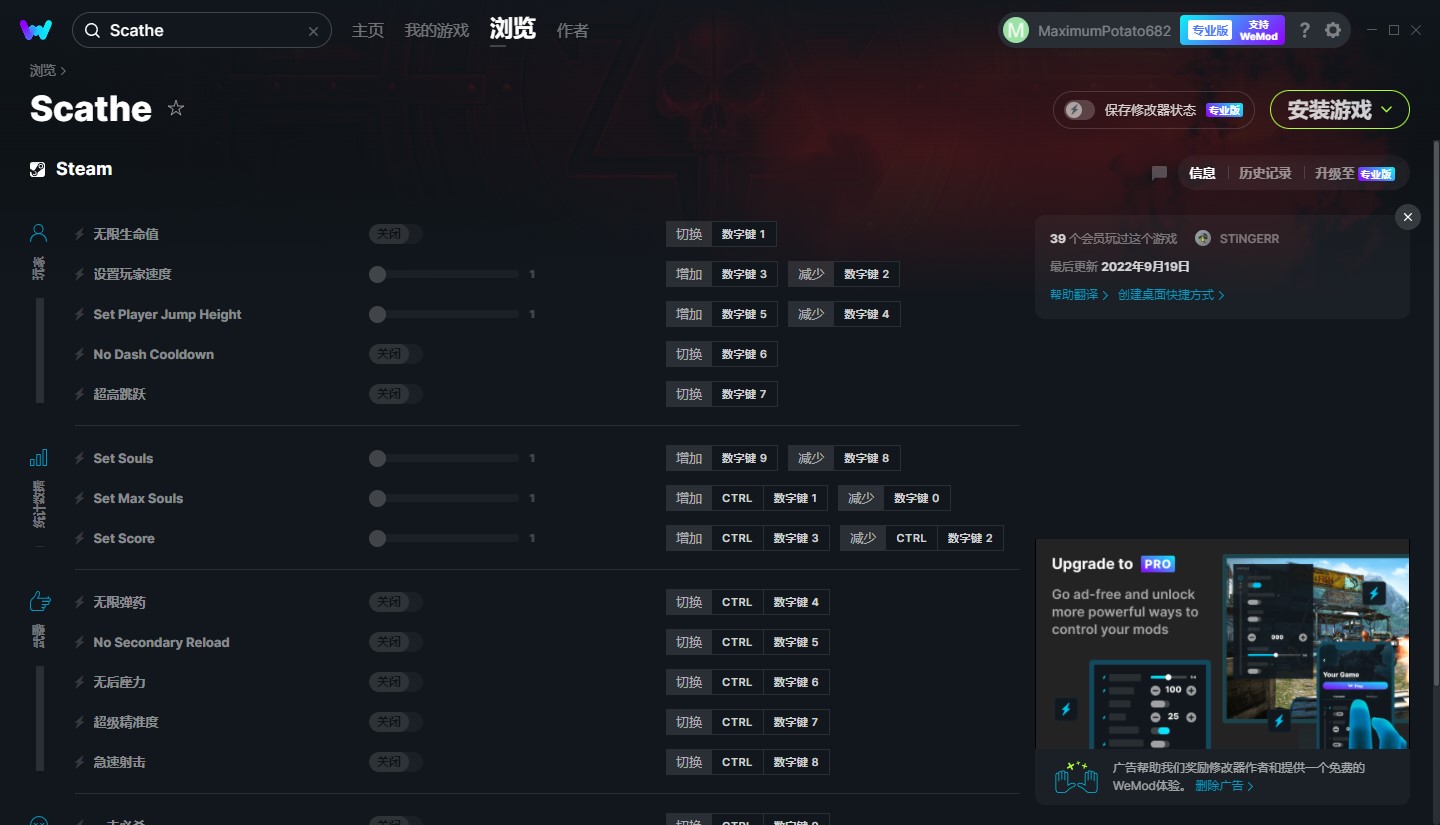The width and height of the screenshot is (1440, 825).
Task: Open the 主页 tab
Action: (x=368, y=31)
